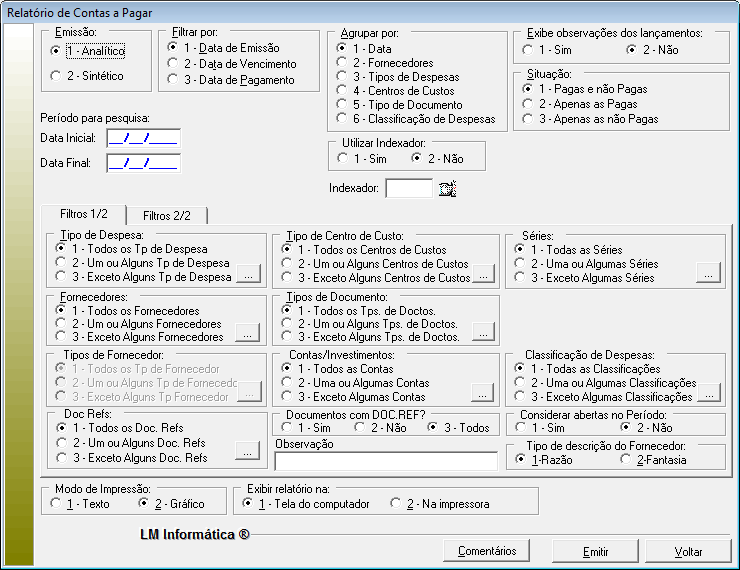
Task: Click the Data Inicial date field
Action: point(143,138)
